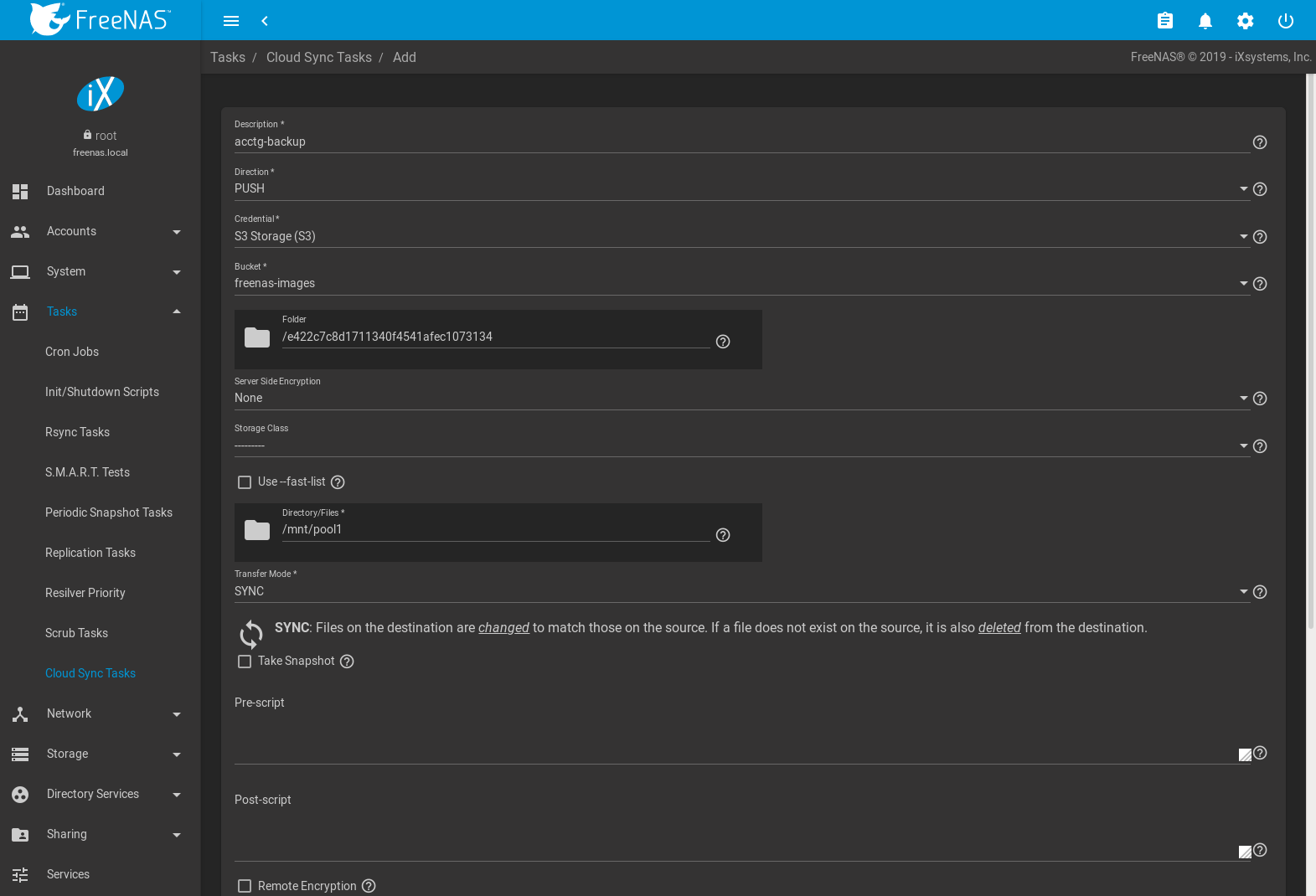
Task: Open alerts bell notifications
Action: coord(1205,21)
